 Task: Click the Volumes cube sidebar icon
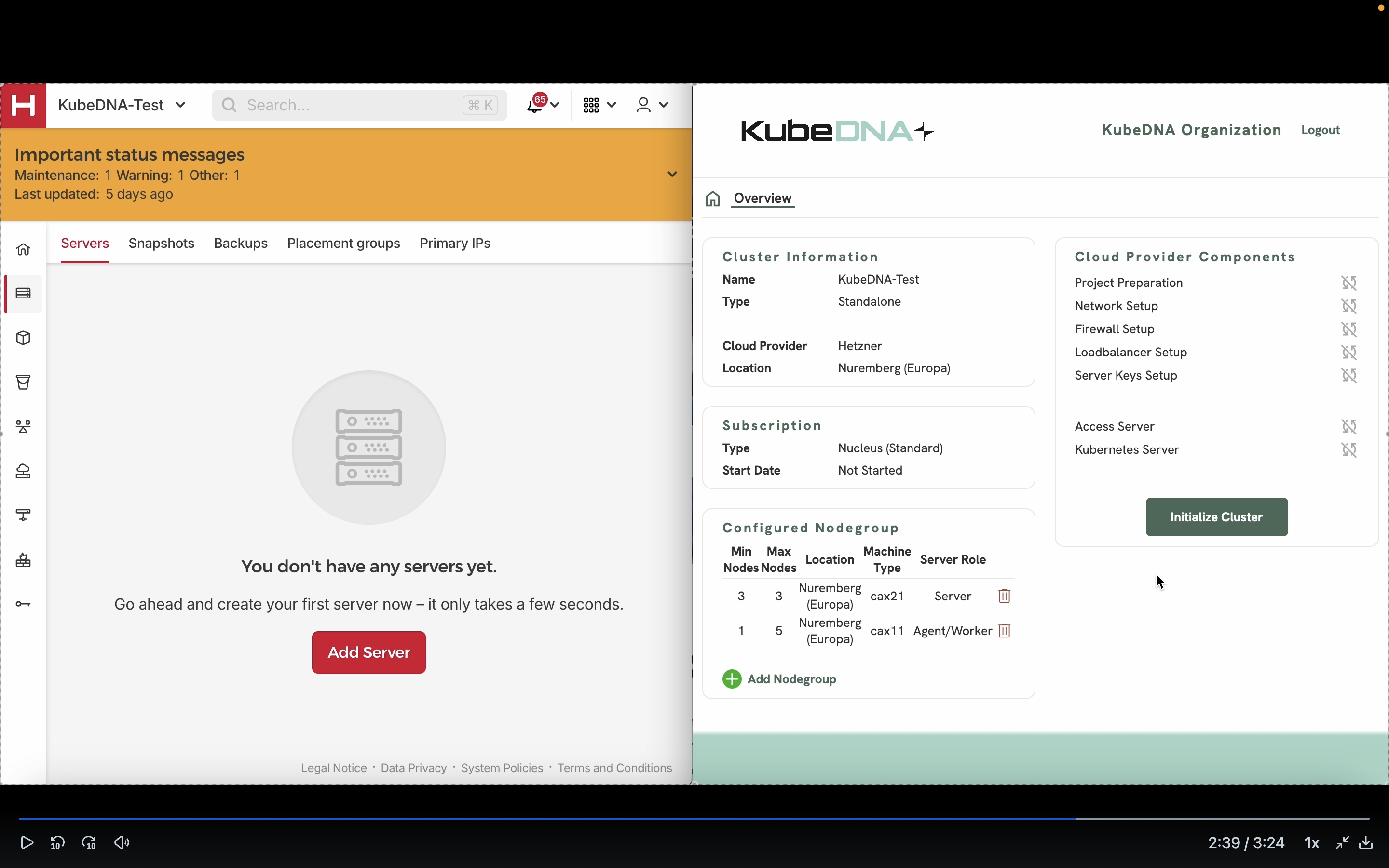point(23,338)
